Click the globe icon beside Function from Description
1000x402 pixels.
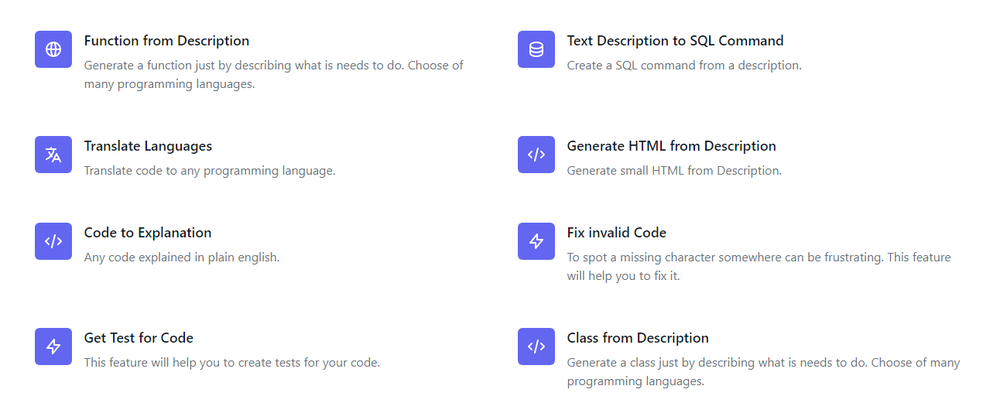pyautogui.click(x=53, y=49)
